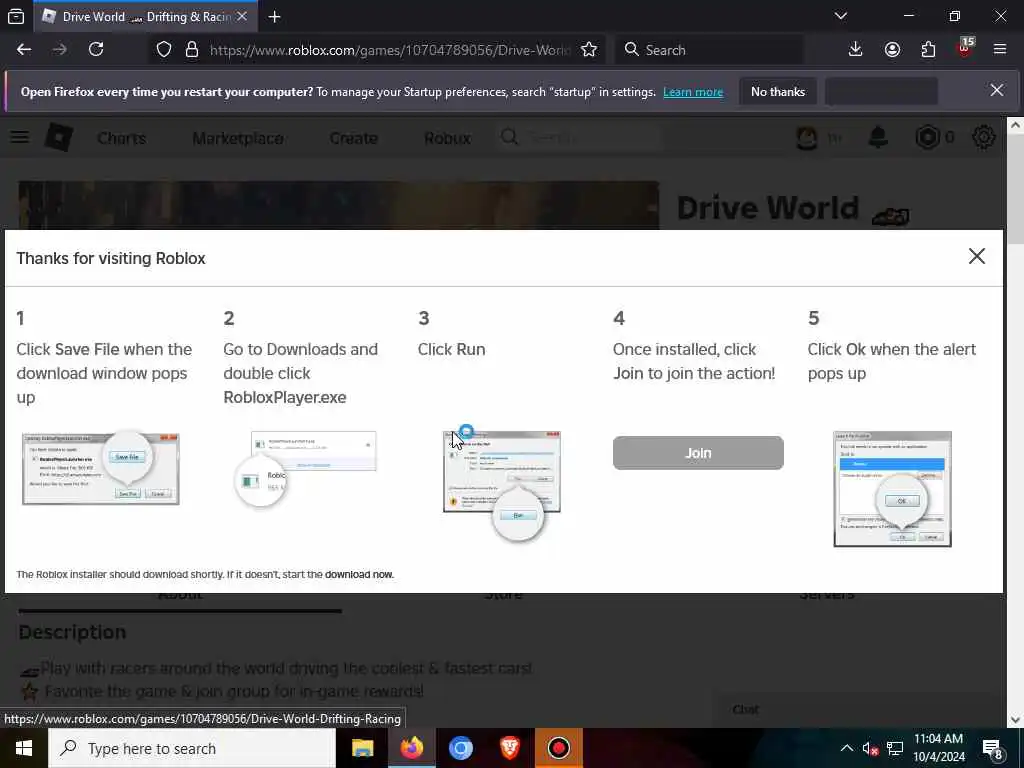Click the Firefox address bar URL
The height and width of the screenshot is (768, 1024).
click(391, 50)
